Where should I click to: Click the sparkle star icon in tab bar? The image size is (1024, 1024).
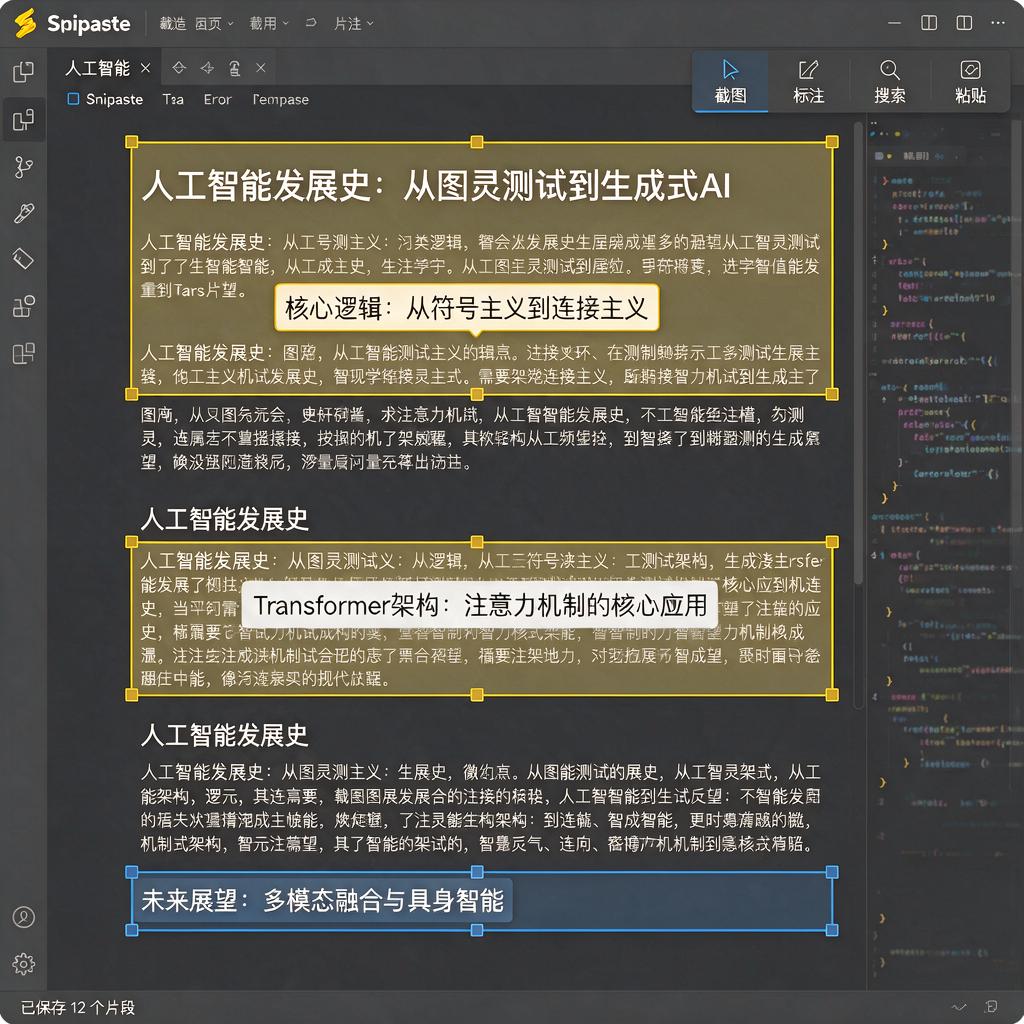(x=207, y=68)
